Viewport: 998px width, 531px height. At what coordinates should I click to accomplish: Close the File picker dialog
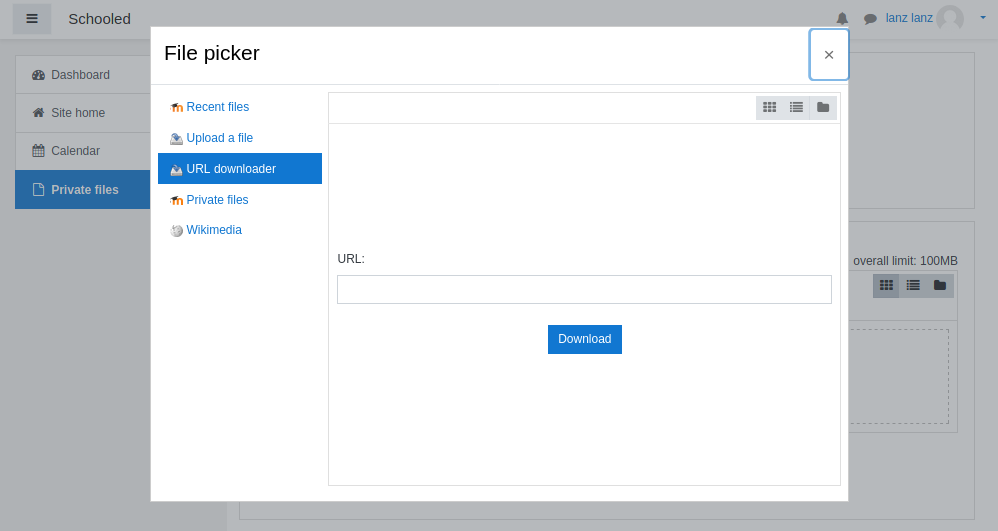(829, 55)
